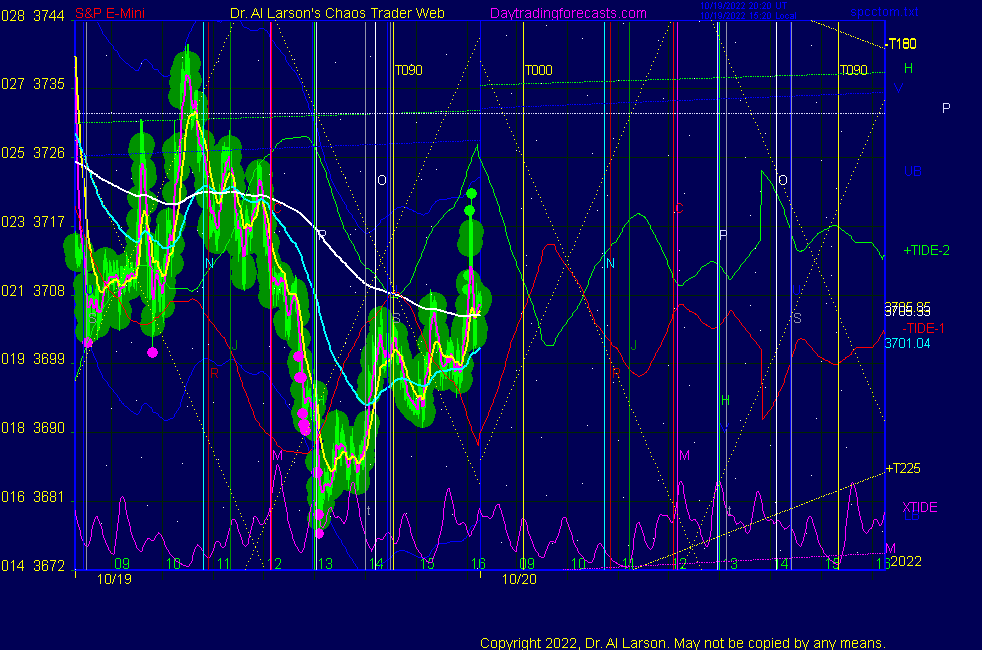Click the Daytradingforecasts.com link in header
The image size is (982, 650).
tap(567, 14)
